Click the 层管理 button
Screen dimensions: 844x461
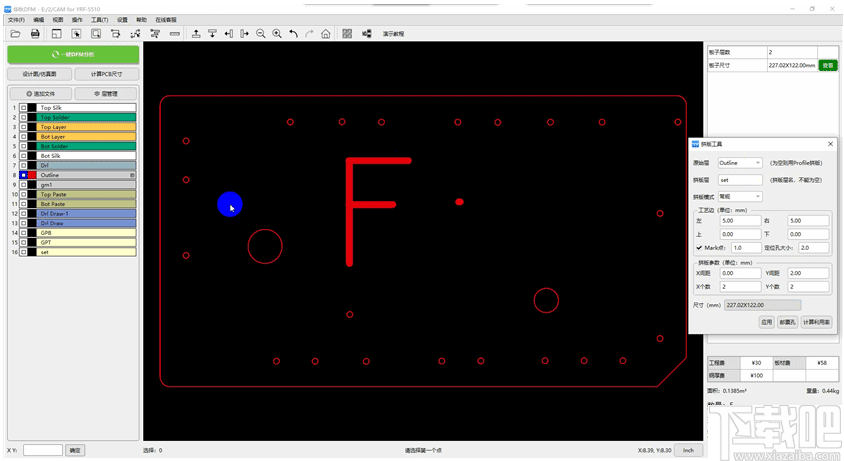coord(106,94)
